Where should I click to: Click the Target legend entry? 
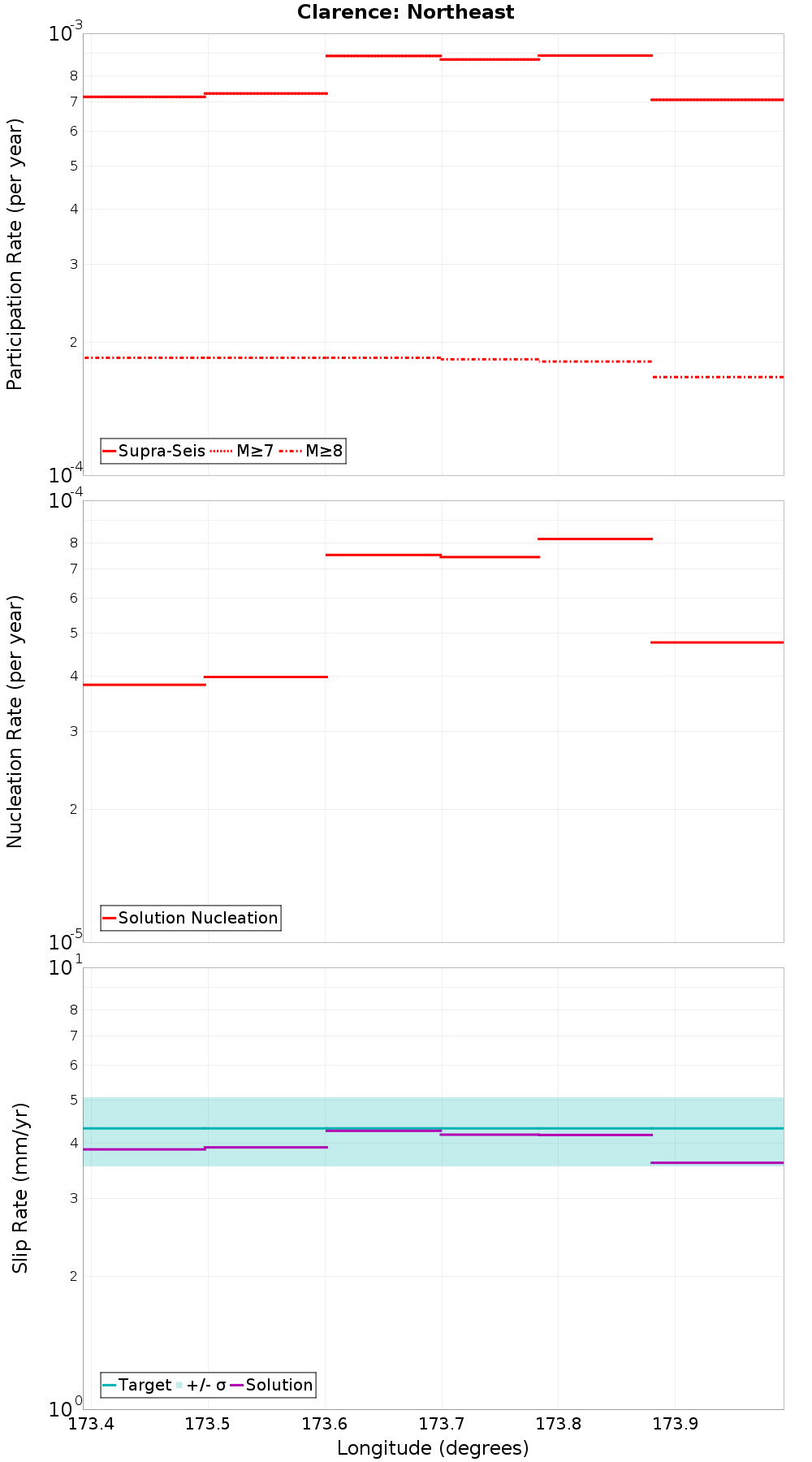click(x=137, y=1385)
